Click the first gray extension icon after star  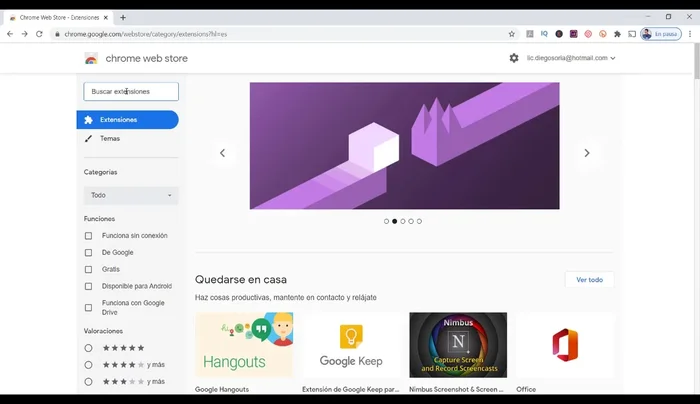(530, 34)
